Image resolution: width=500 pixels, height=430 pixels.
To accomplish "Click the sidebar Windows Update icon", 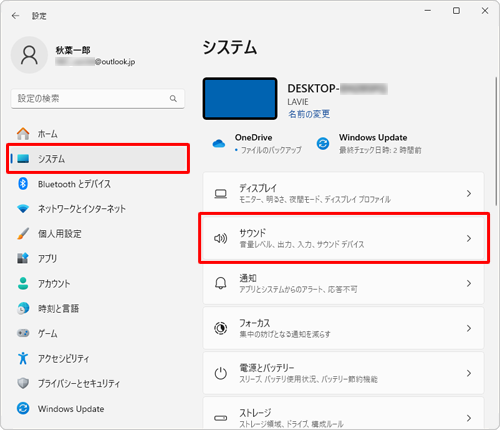I will pyautogui.click(x=23, y=408).
